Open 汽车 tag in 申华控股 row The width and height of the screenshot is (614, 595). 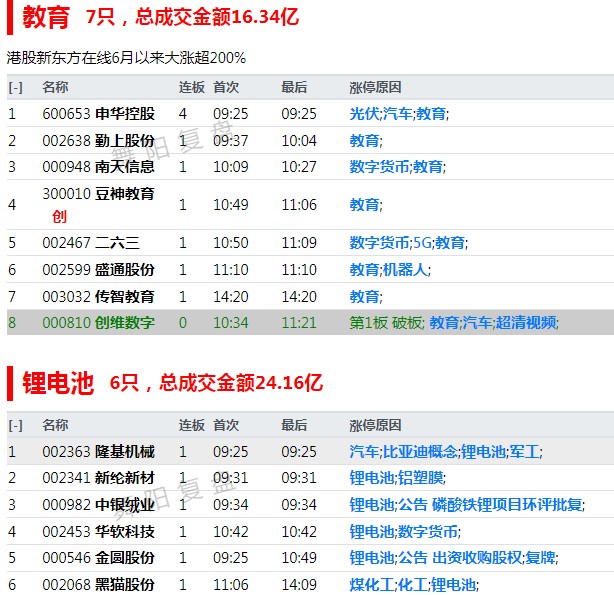[x=397, y=114]
